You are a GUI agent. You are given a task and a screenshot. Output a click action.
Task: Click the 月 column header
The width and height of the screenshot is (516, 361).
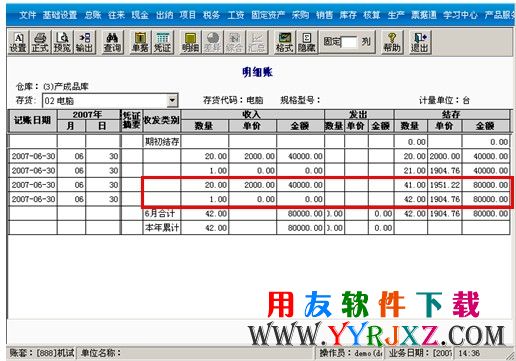[71, 126]
